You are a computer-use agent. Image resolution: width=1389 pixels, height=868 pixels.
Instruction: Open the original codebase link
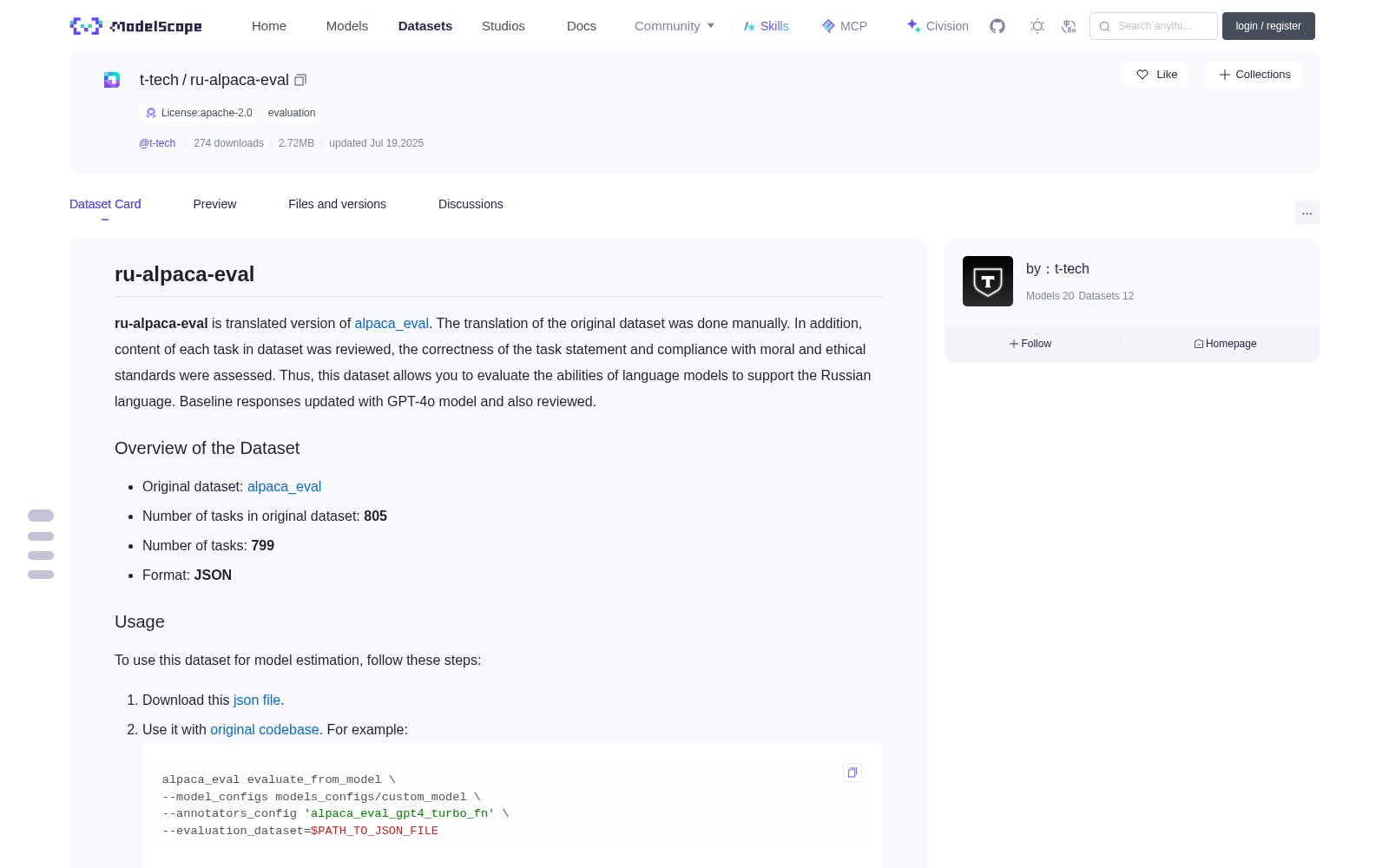(265, 729)
